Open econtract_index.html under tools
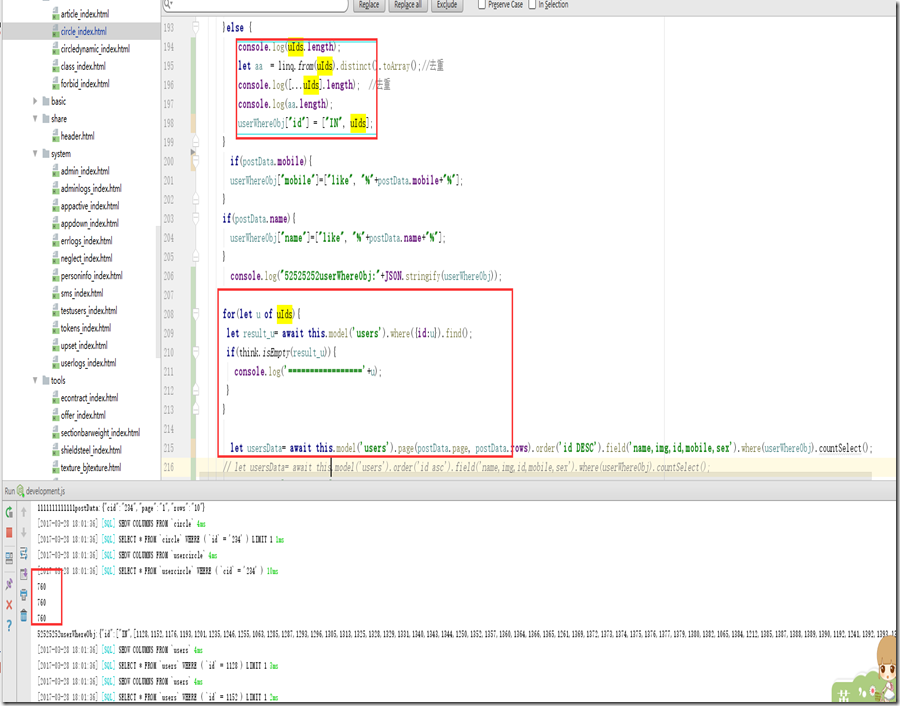 click(89, 397)
